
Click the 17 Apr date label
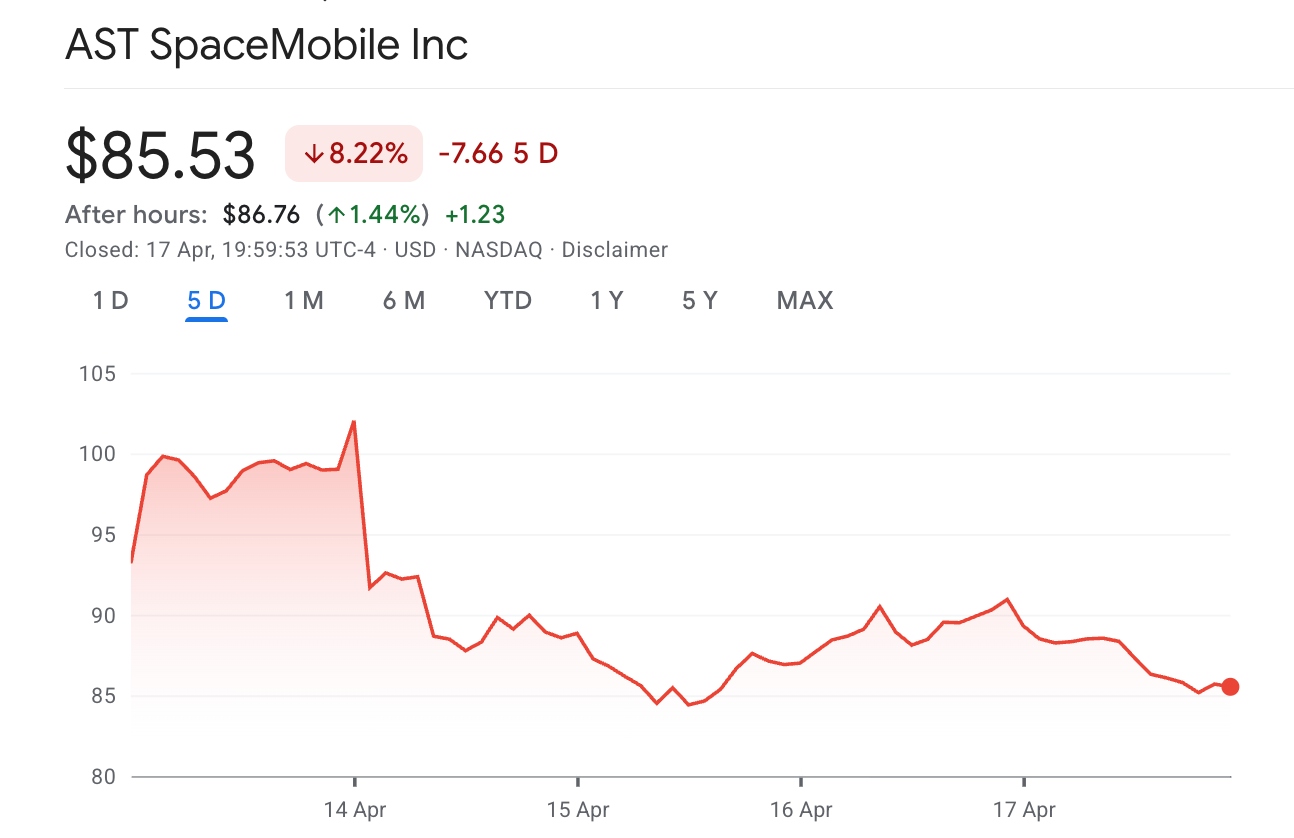(1024, 810)
